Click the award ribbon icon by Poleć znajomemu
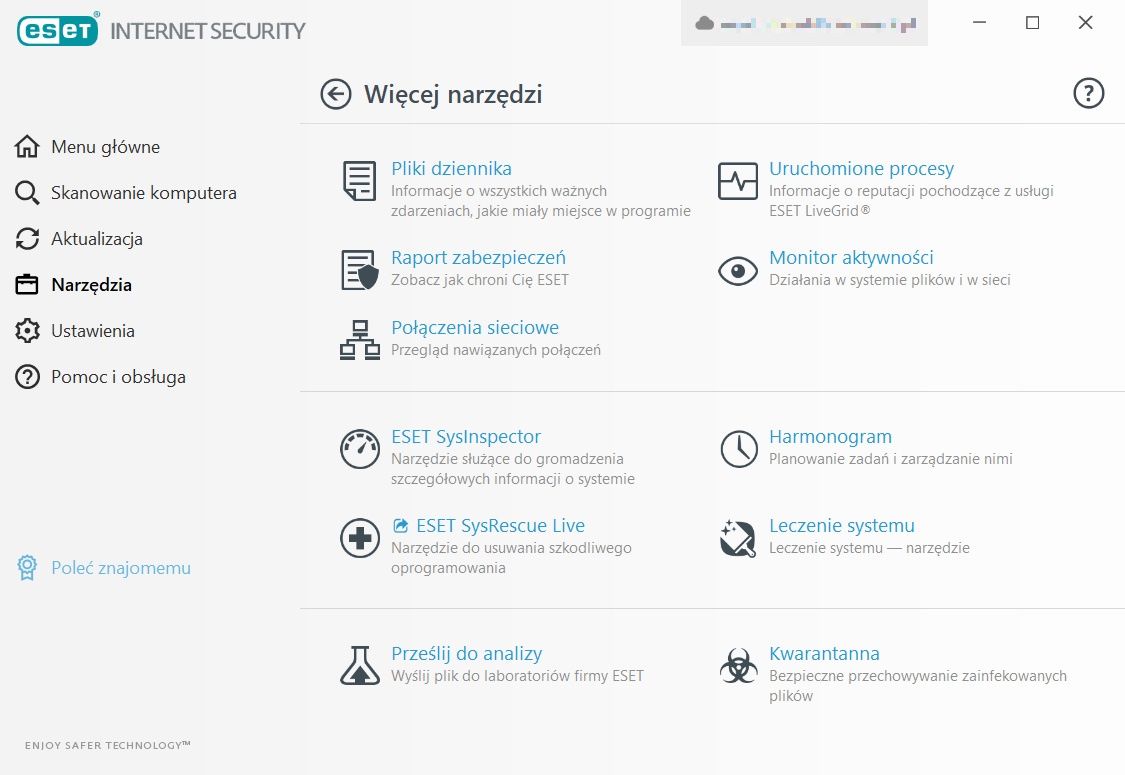 point(27,567)
